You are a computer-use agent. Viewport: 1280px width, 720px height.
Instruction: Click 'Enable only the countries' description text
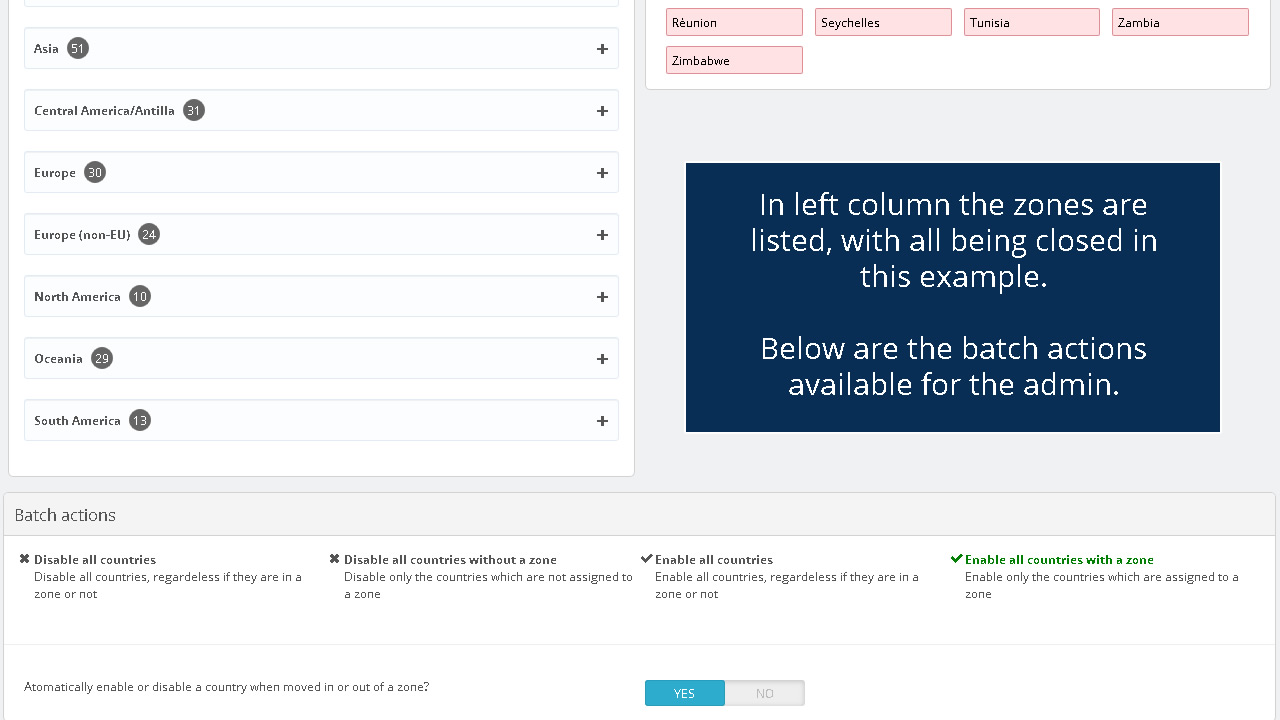pos(1102,585)
